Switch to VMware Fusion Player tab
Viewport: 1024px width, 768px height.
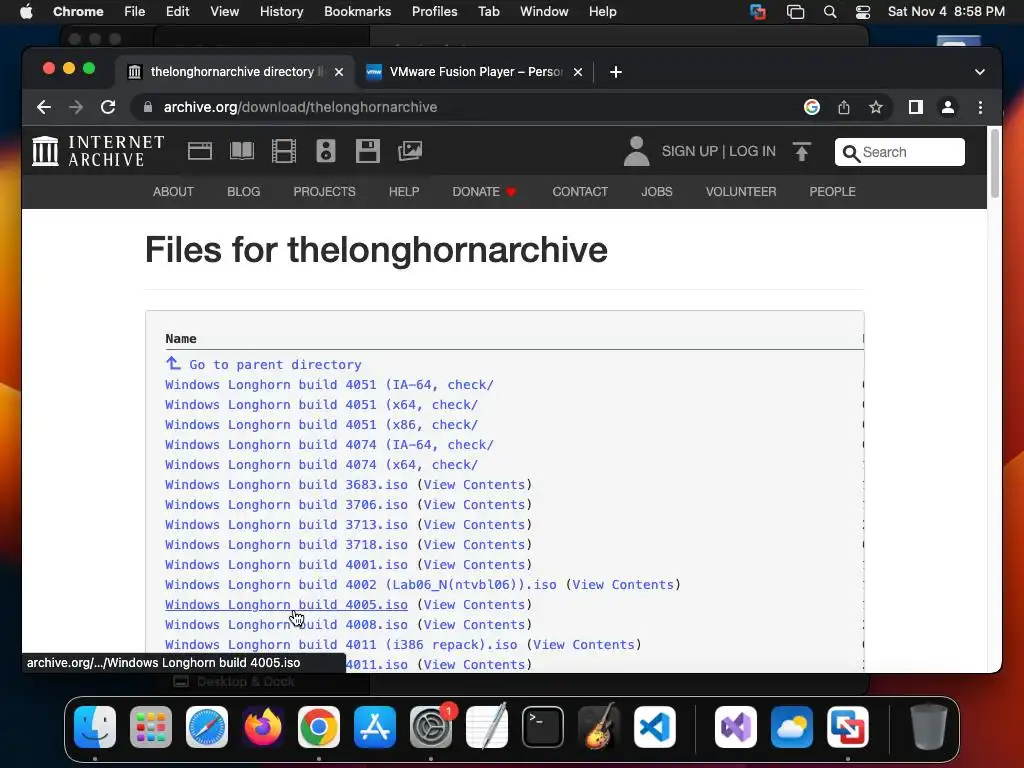(475, 72)
